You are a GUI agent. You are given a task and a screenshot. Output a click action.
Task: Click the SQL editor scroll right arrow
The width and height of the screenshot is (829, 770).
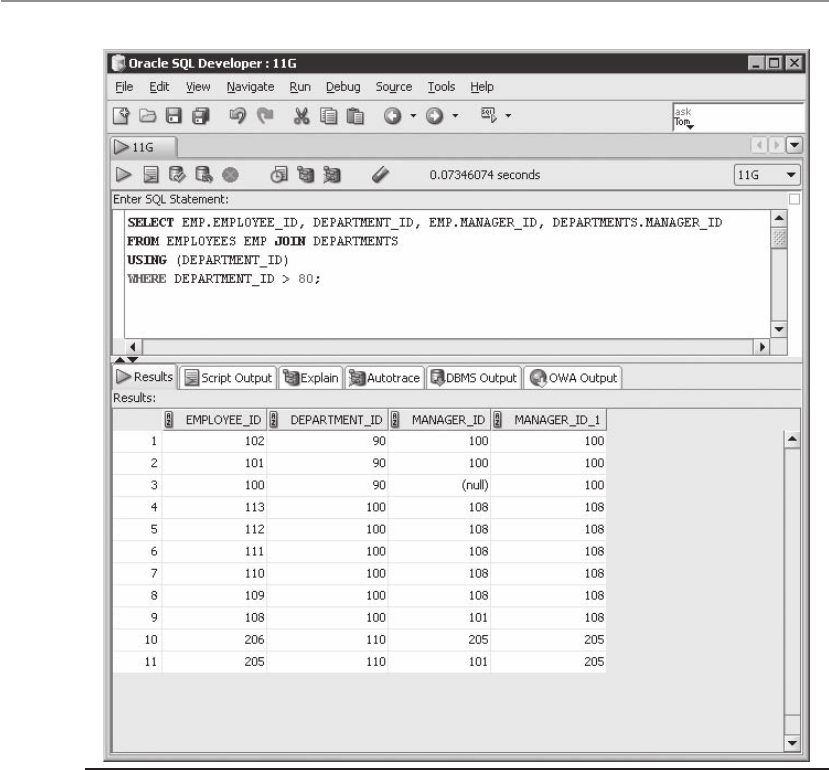pos(762,347)
